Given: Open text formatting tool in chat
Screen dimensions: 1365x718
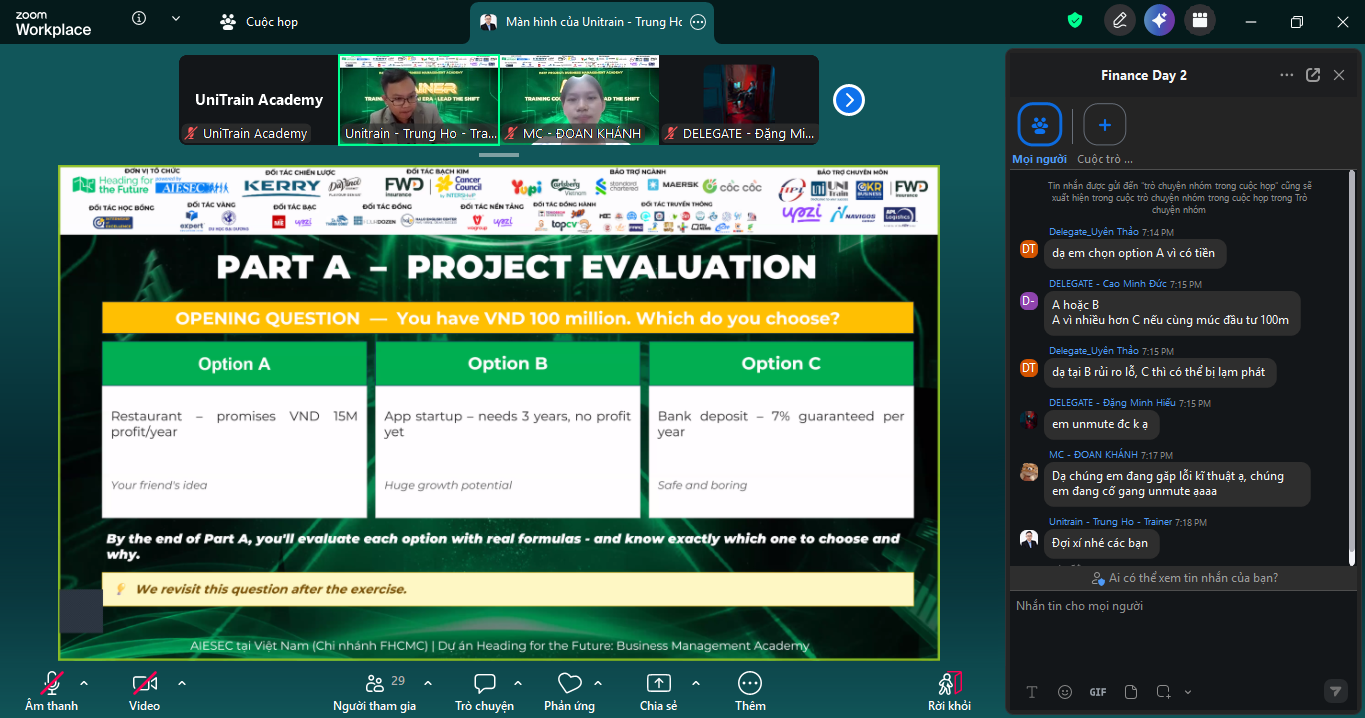Looking at the screenshot, I should coord(1033,692).
